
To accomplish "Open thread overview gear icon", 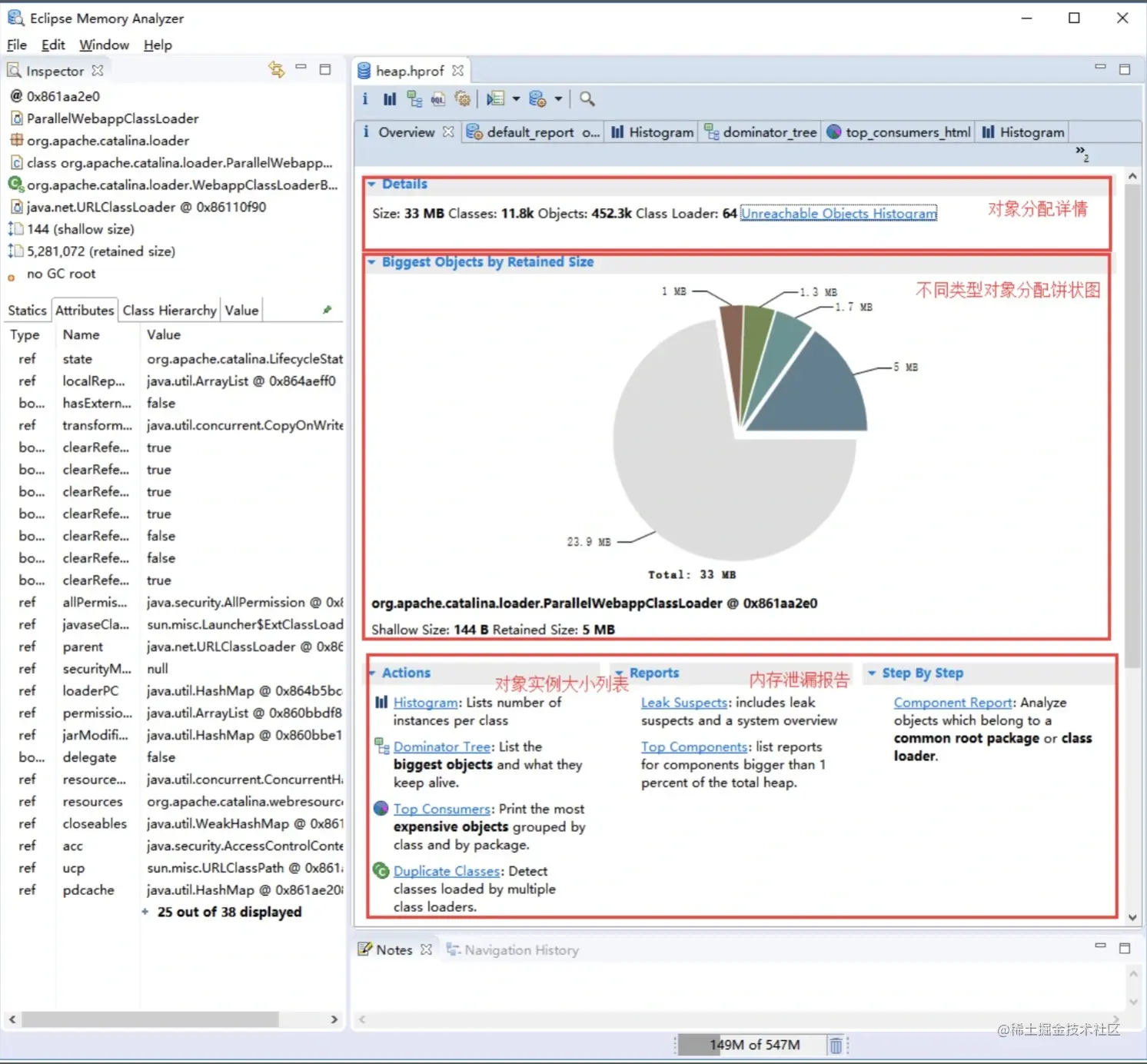I will point(463,98).
